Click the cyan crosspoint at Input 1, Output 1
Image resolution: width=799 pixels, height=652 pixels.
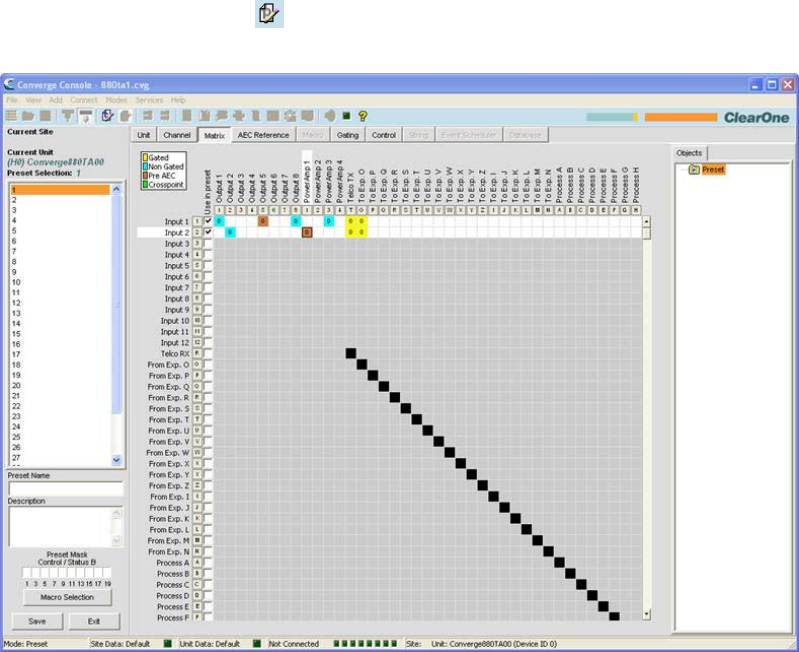point(219,222)
